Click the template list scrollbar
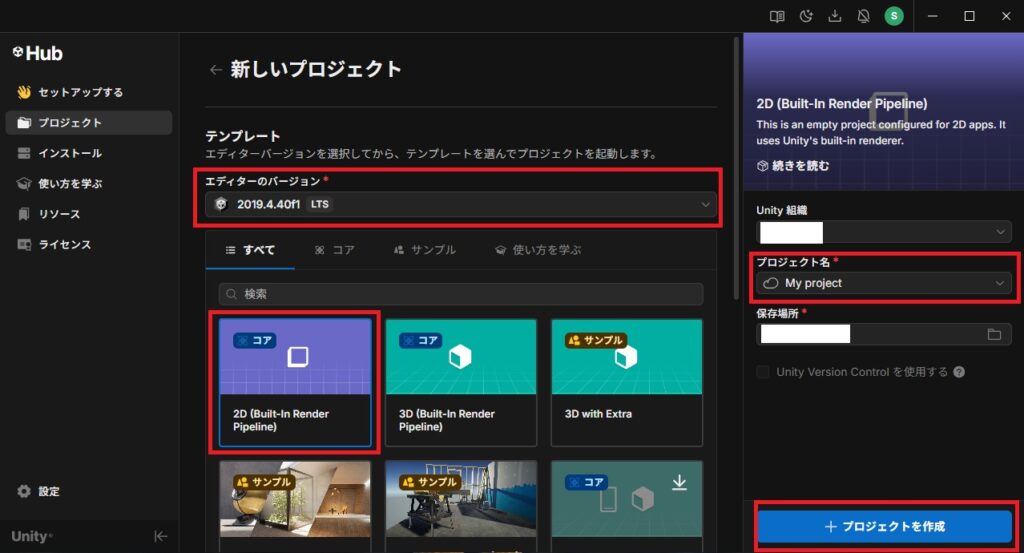The image size is (1024, 553). point(736,170)
